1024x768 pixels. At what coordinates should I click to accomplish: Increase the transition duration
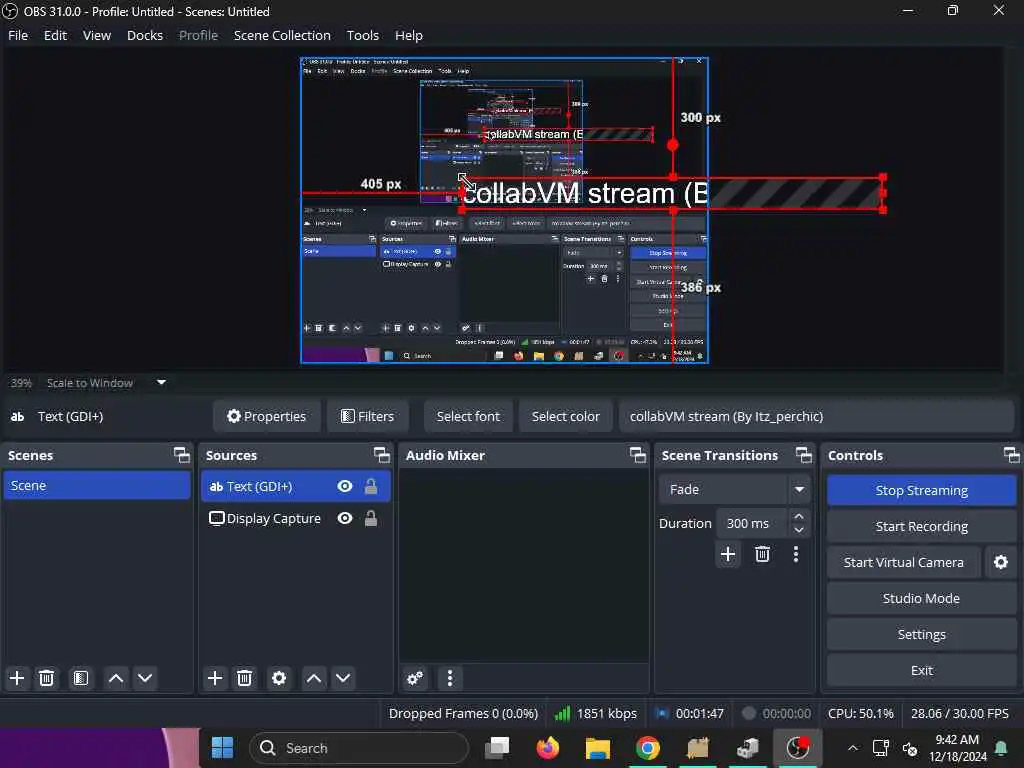(798, 517)
